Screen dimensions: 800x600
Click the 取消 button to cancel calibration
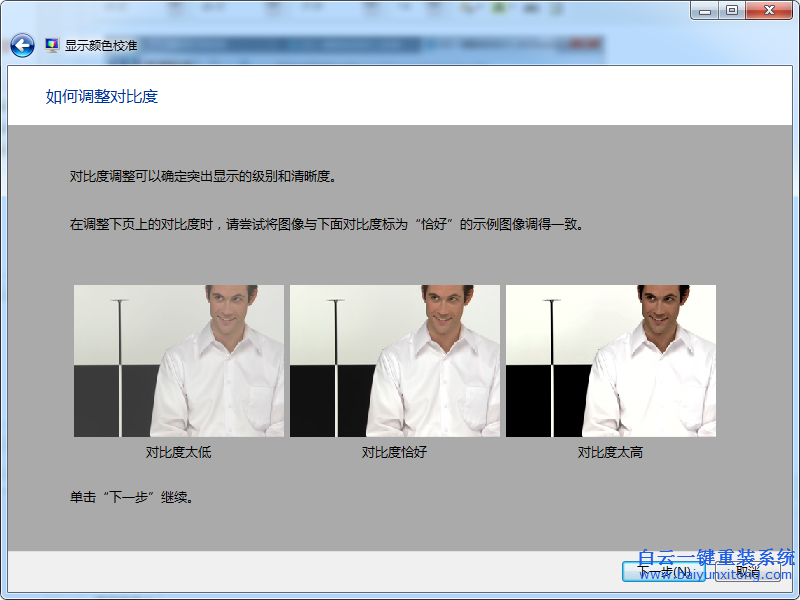click(747, 570)
